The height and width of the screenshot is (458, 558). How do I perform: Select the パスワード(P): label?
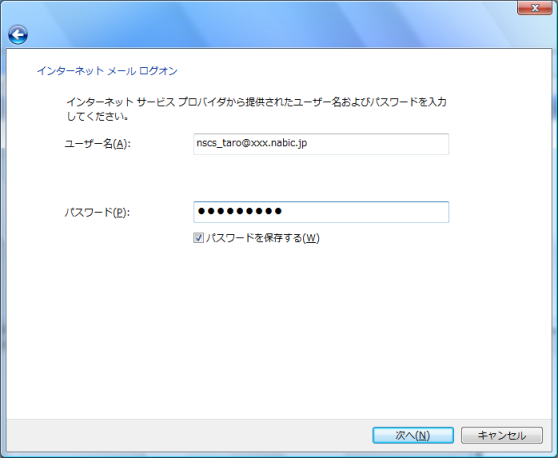(97, 212)
